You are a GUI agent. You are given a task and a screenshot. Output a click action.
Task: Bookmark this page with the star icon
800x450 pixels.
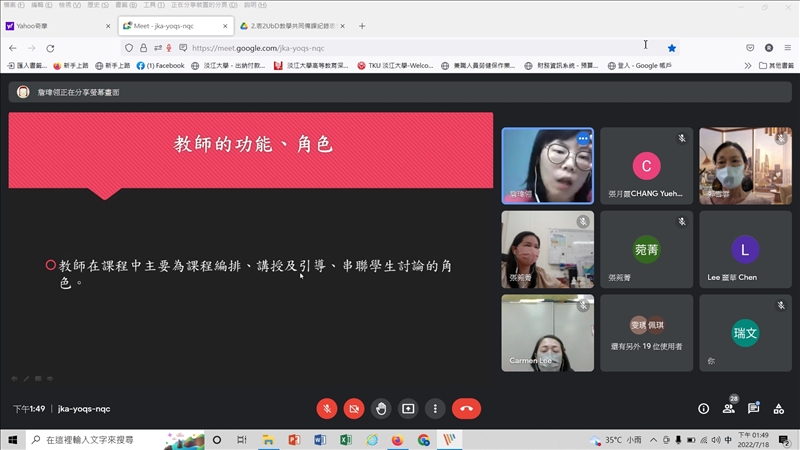click(672, 47)
